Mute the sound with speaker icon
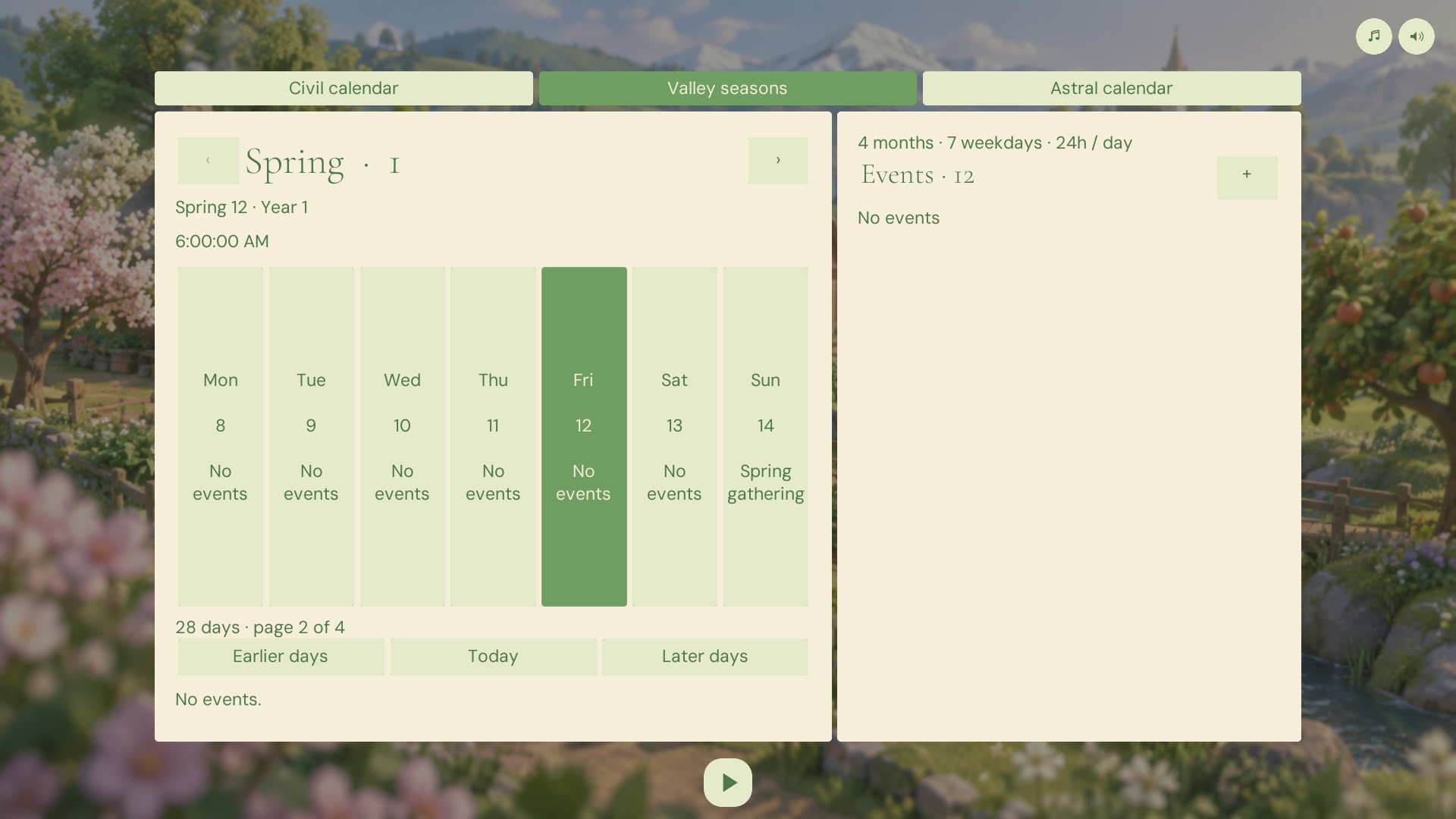This screenshot has width=1456, height=819. pos(1416,36)
